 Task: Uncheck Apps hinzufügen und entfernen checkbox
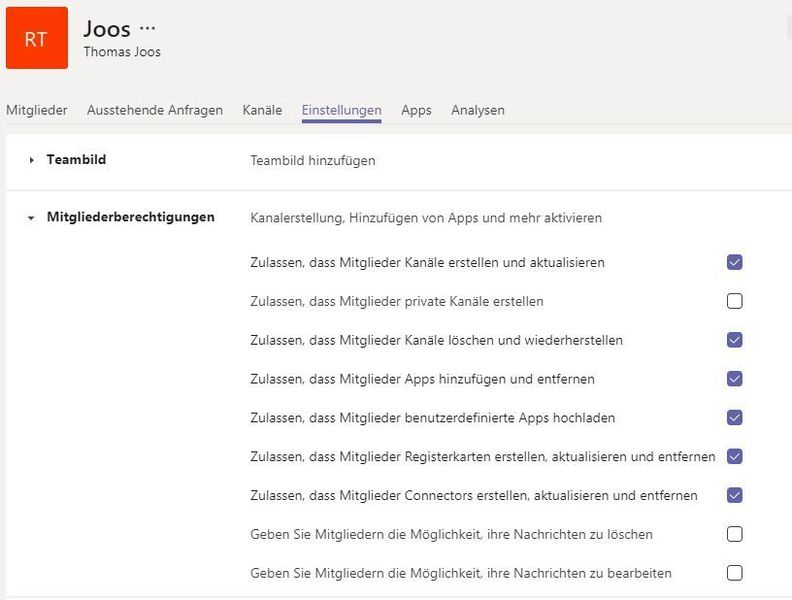(x=734, y=379)
